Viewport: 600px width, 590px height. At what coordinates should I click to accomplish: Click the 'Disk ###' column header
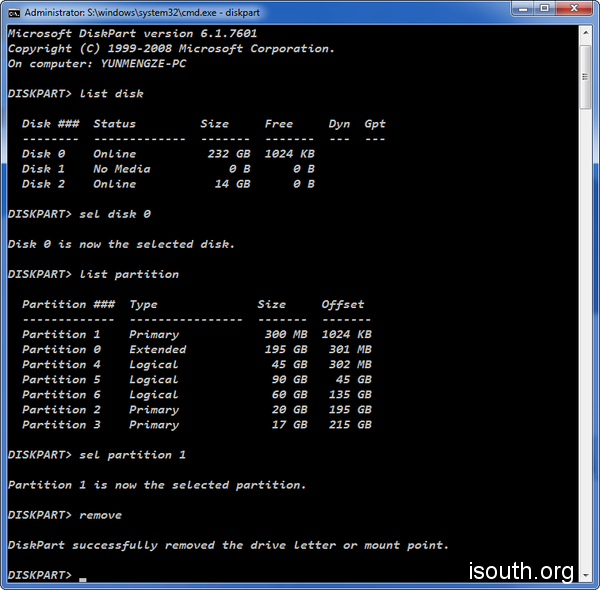(x=51, y=124)
